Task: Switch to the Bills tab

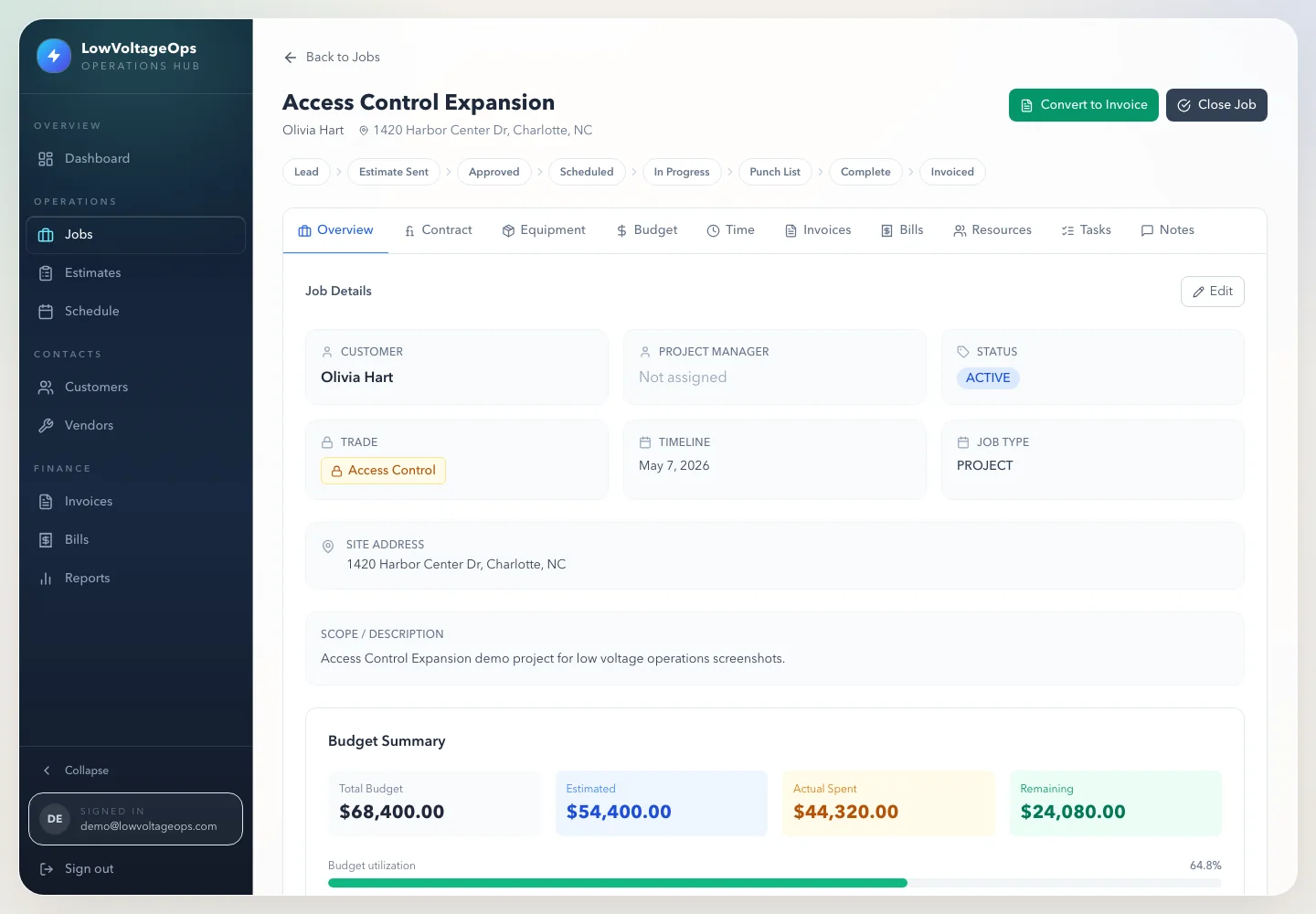Action: (902, 230)
